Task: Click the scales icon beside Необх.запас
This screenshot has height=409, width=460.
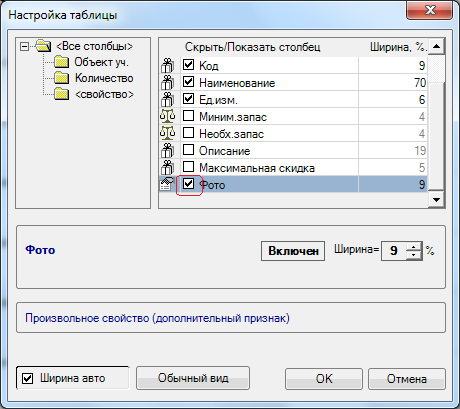Action: click(x=167, y=133)
